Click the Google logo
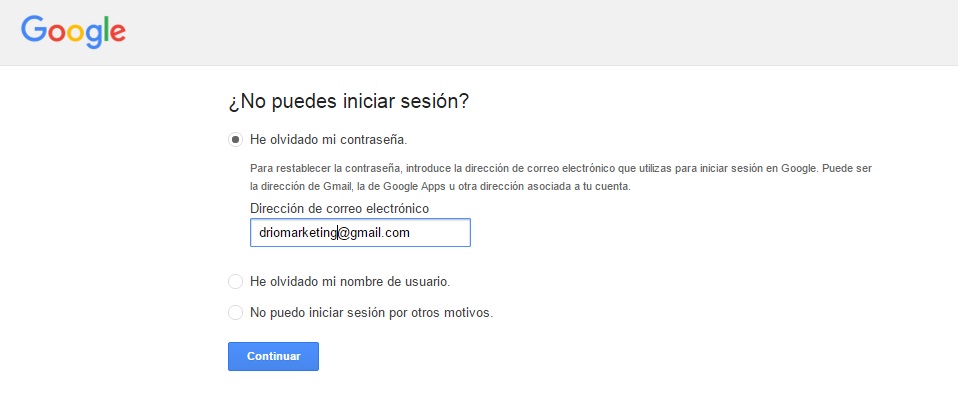 (73, 32)
